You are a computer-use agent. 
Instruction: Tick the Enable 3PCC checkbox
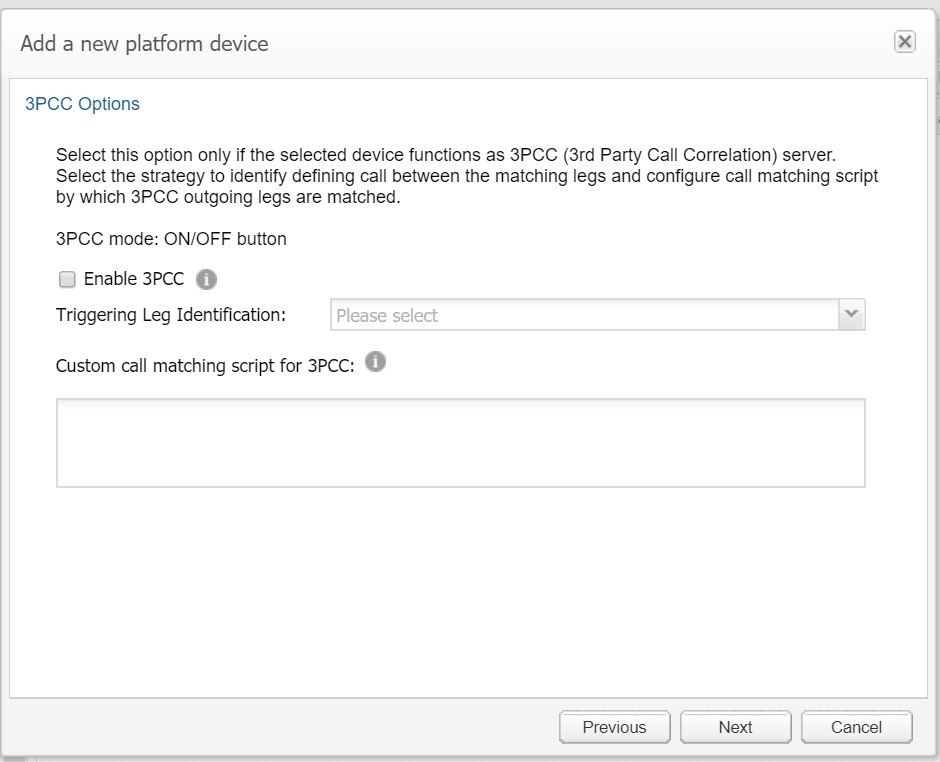tap(67, 280)
